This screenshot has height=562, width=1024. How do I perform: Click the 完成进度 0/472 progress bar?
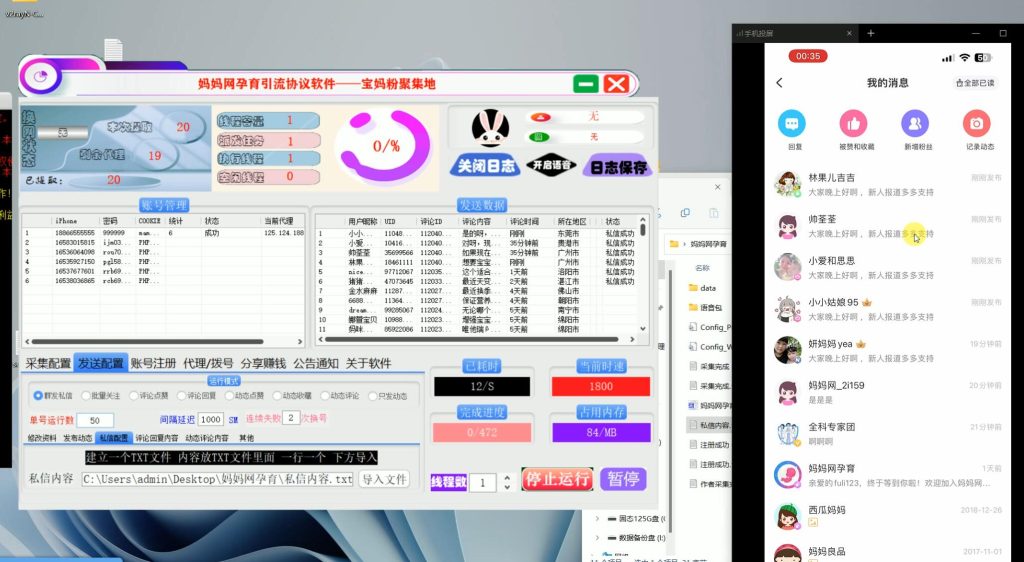482,432
